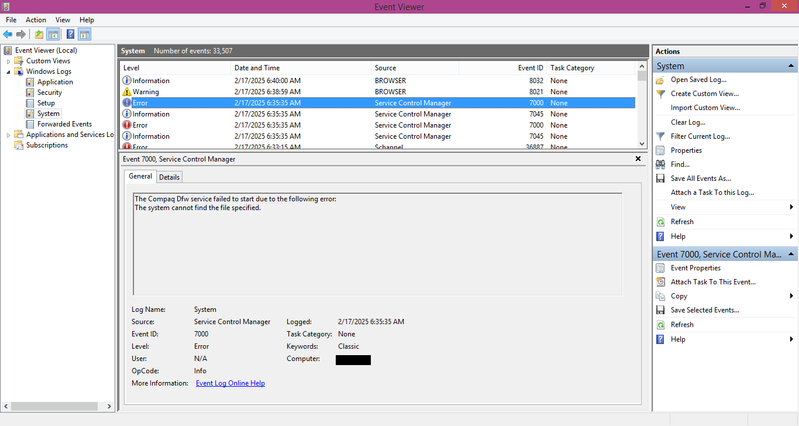Open the File menu
The width and height of the screenshot is (799, 426).
(x=11, y=20)
